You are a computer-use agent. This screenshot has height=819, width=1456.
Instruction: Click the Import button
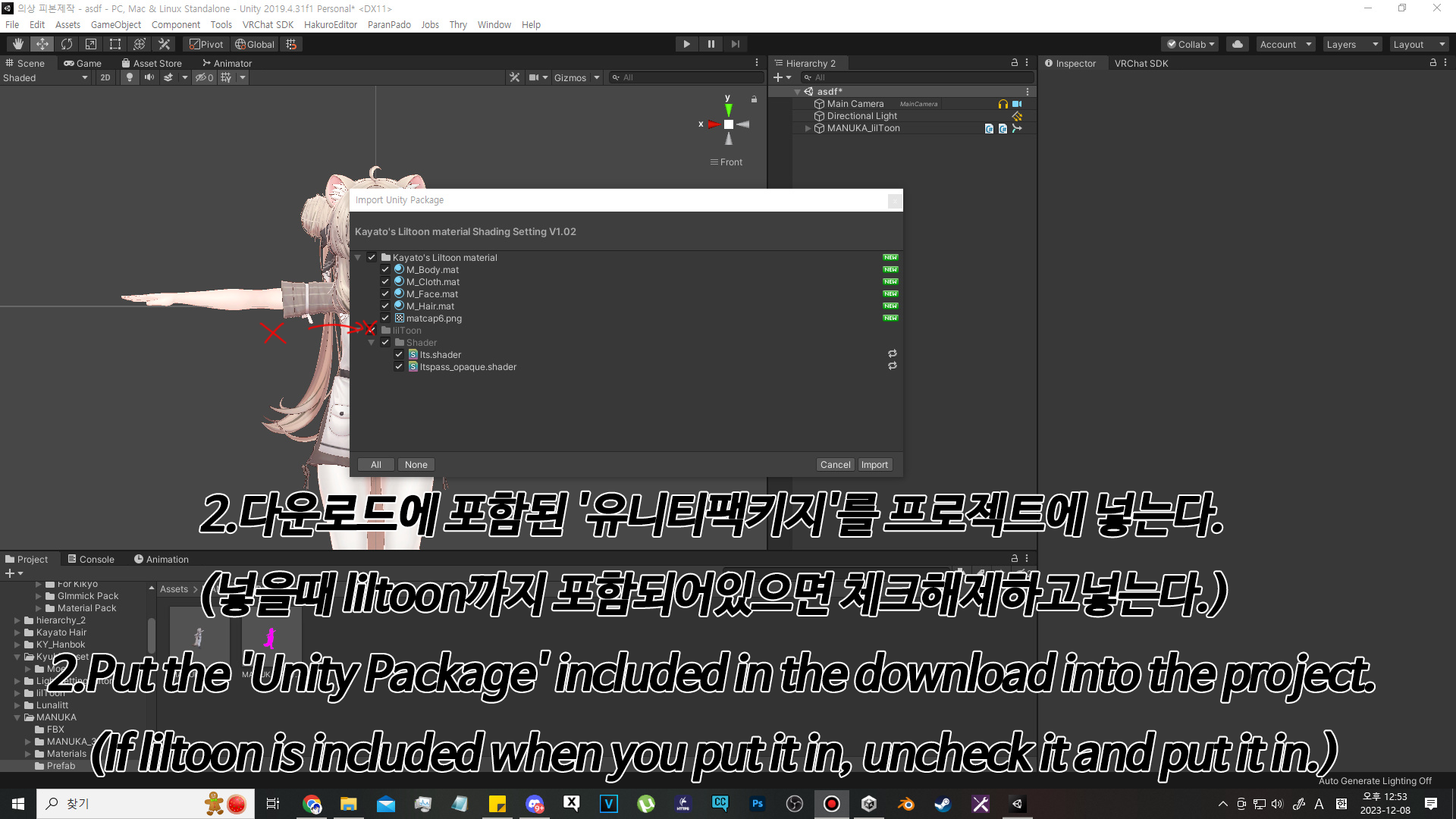(874, 464)
